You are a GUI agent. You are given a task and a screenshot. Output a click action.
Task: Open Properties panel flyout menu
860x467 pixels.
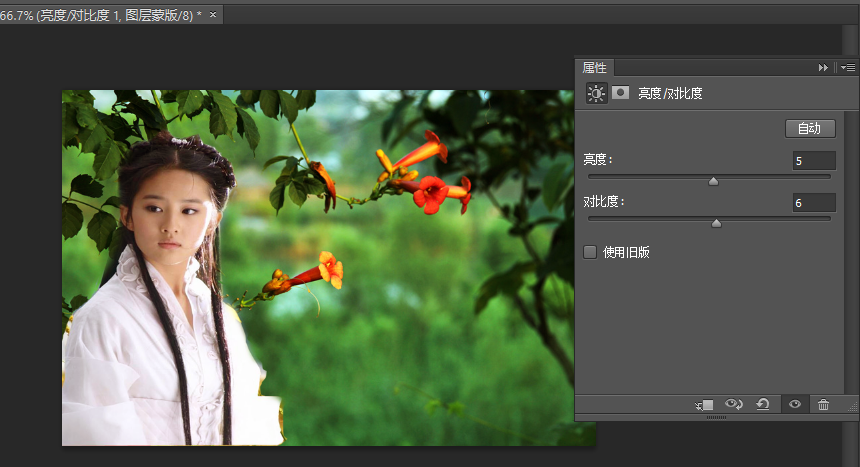coord(848,67)
